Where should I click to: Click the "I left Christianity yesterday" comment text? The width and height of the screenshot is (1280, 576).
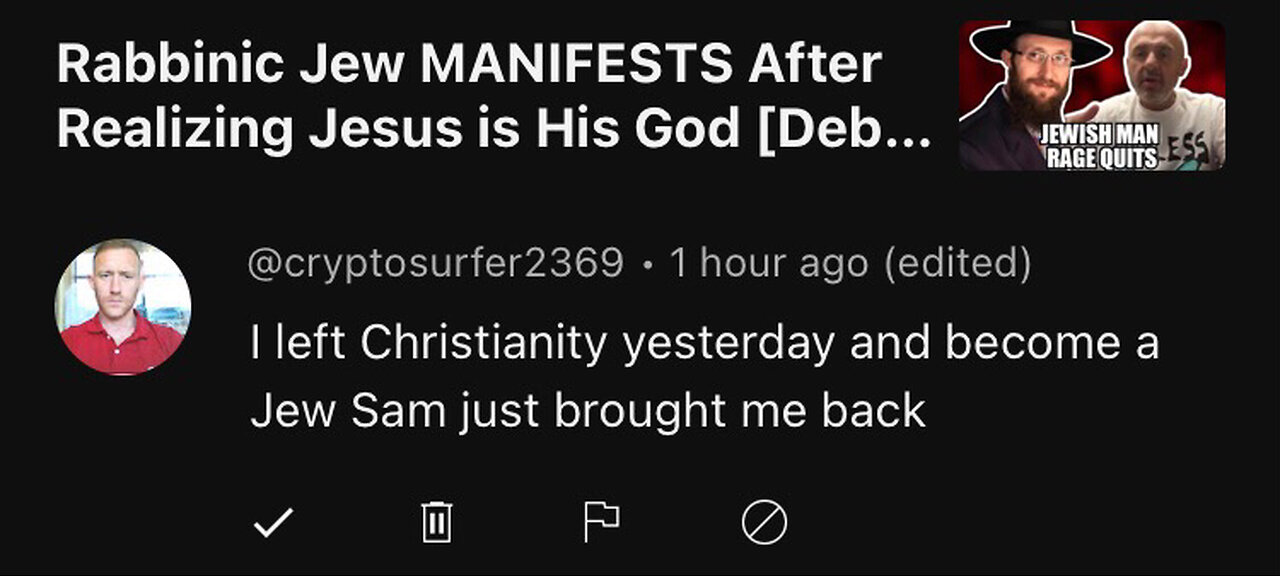click(x=704, y=344)
